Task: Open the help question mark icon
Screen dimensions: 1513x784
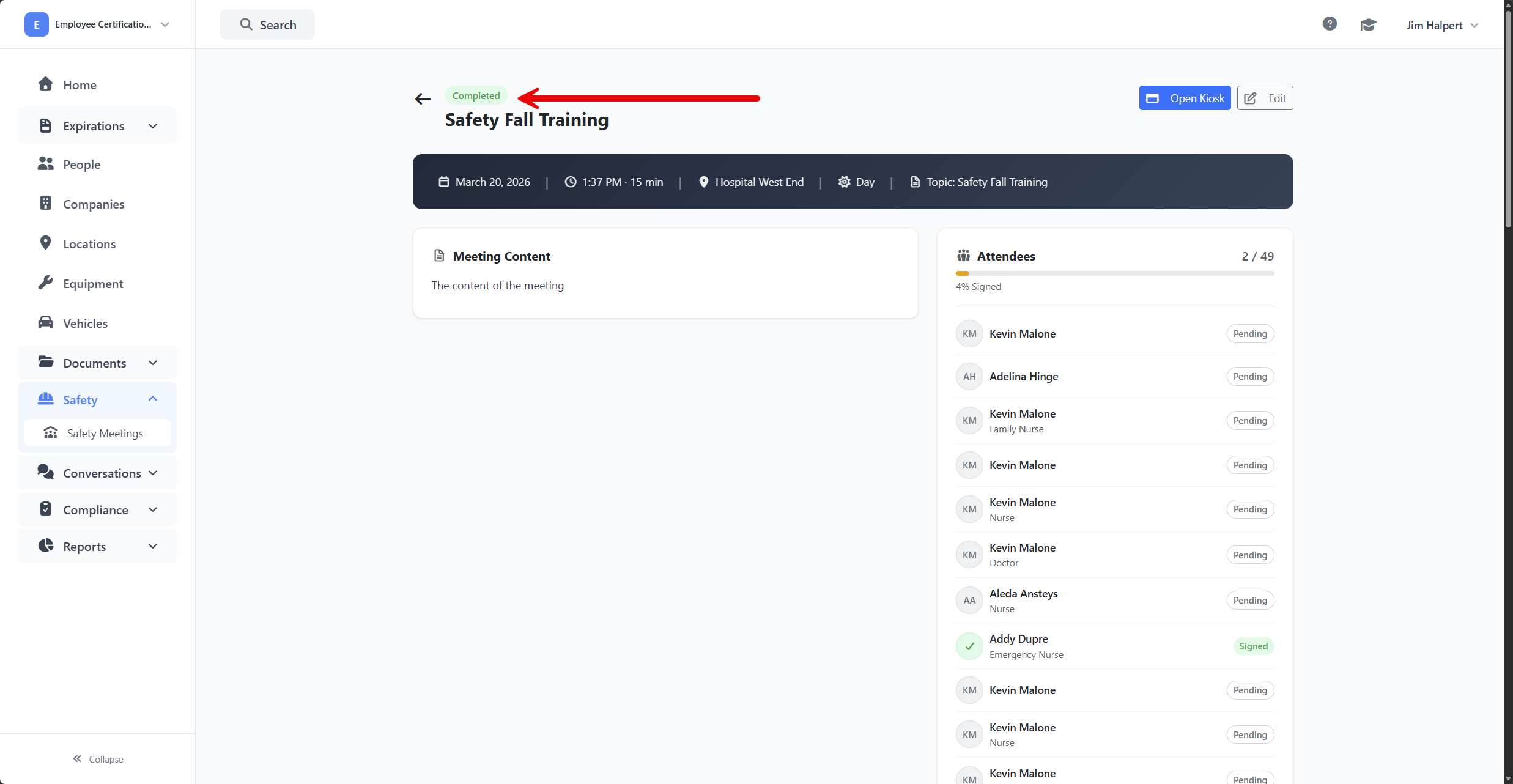Action: pos(1330,24)
